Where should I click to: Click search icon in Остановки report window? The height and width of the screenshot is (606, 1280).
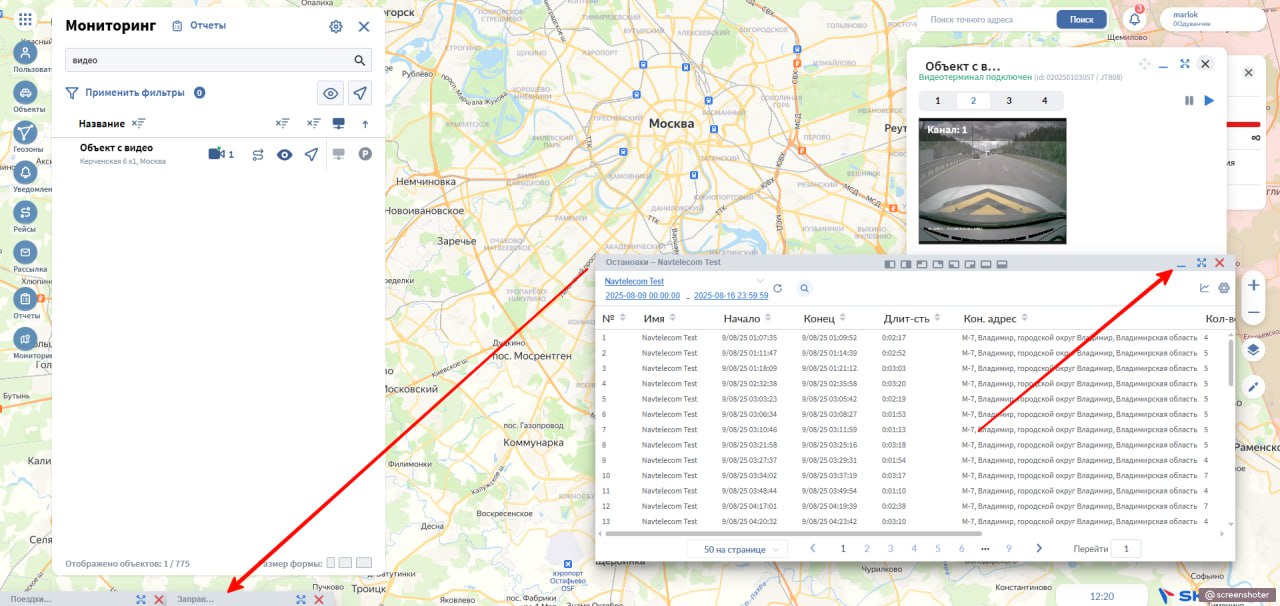tap(804, 288)
